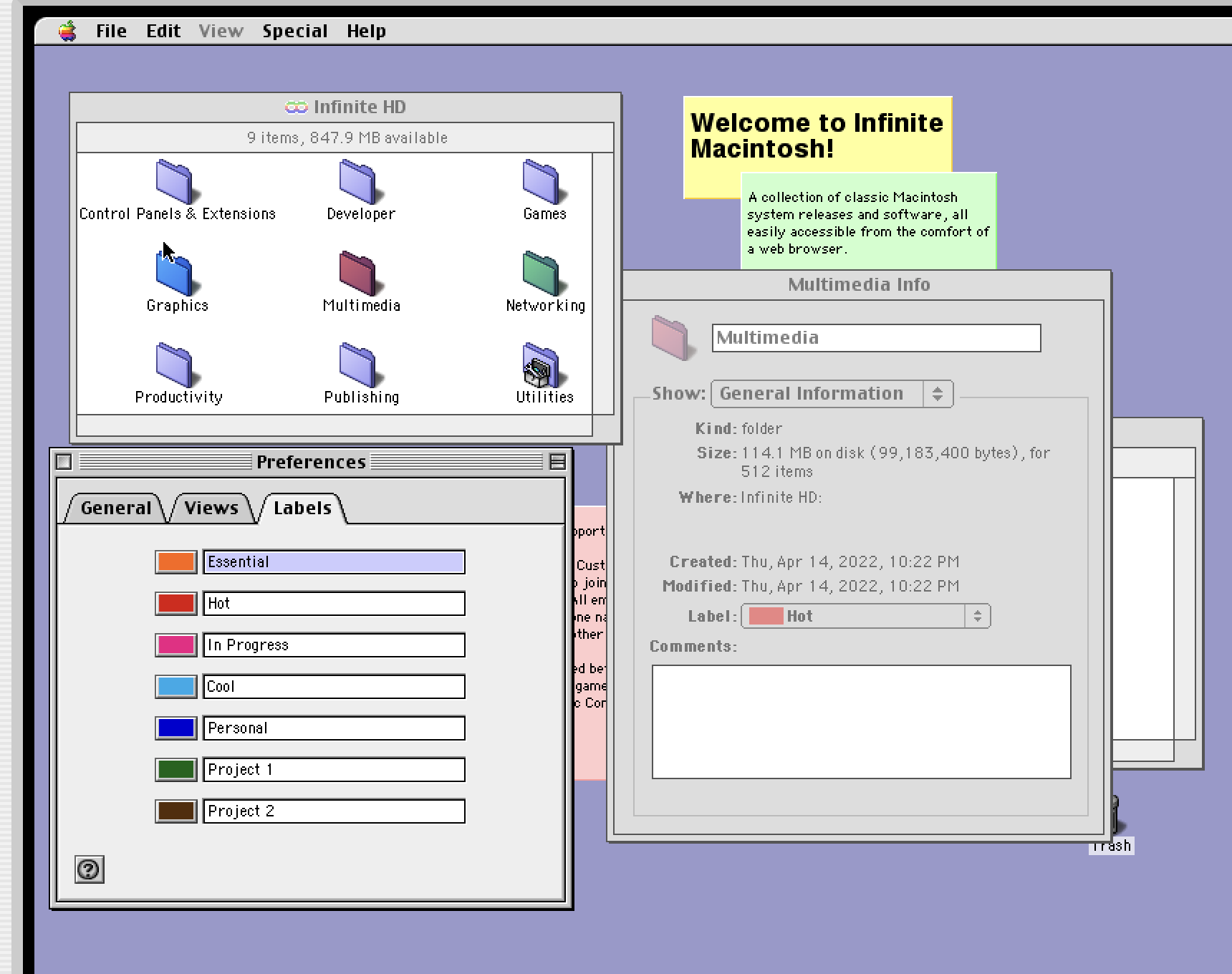Screen dimensions: 1232x974
Task: Open the Special menu
Action: pyautogui.click(x=294, y=31)
